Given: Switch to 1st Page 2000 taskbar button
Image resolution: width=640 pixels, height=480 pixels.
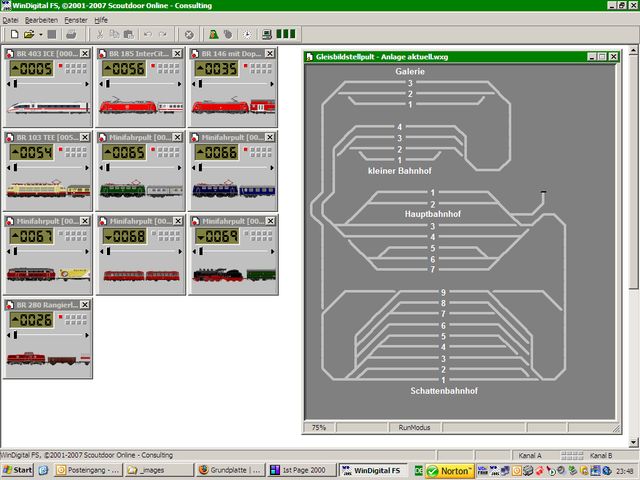Looking at the screenshot, I should click(x=302, y=470).
